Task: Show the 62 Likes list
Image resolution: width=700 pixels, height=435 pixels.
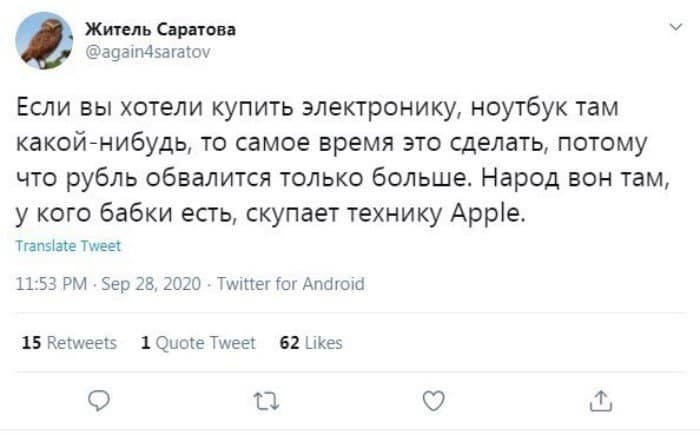Action: tap(311, 343)
